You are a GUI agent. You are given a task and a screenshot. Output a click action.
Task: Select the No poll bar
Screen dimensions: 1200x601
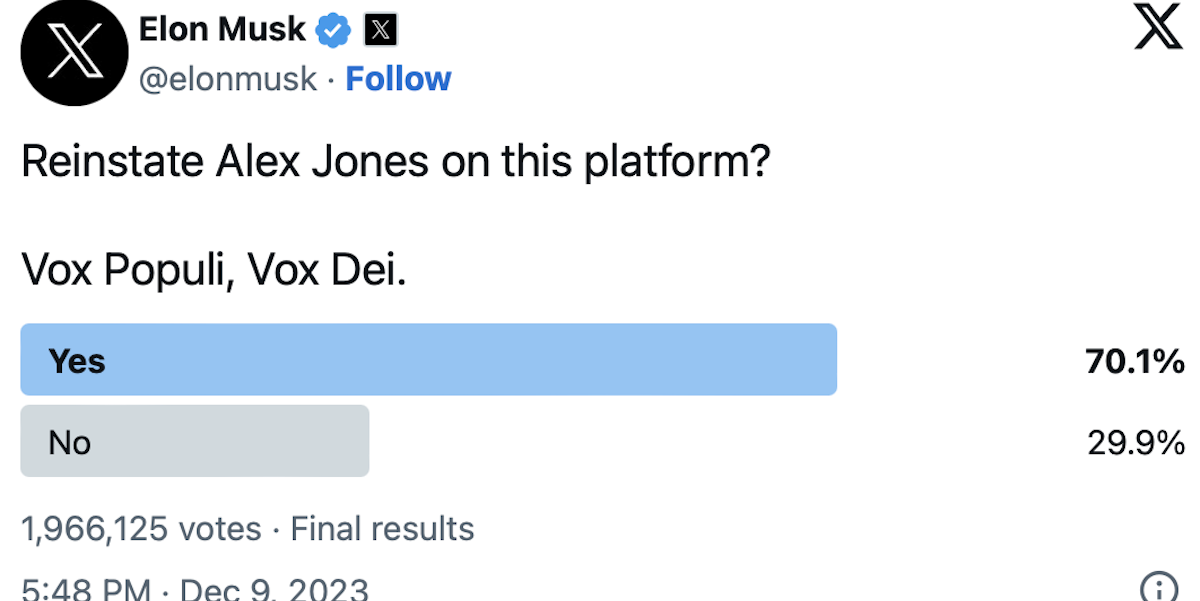pos(195,441)
